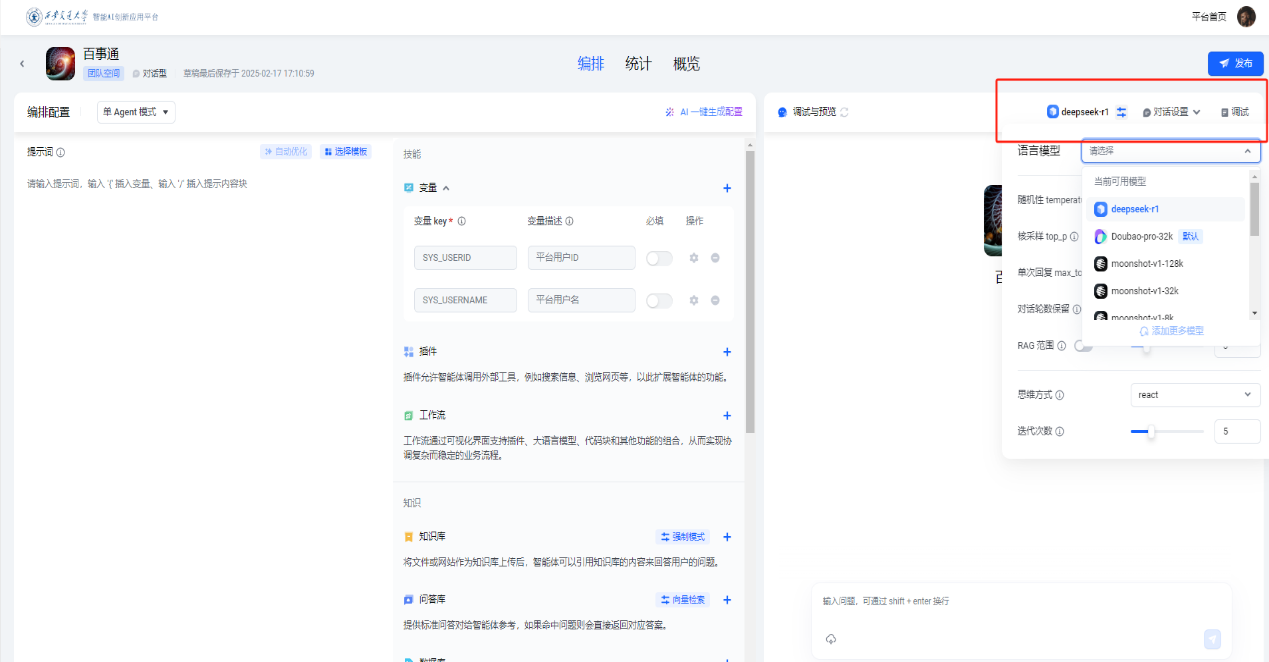Click the upload cloud icon in the chat box

coord(830,639)
